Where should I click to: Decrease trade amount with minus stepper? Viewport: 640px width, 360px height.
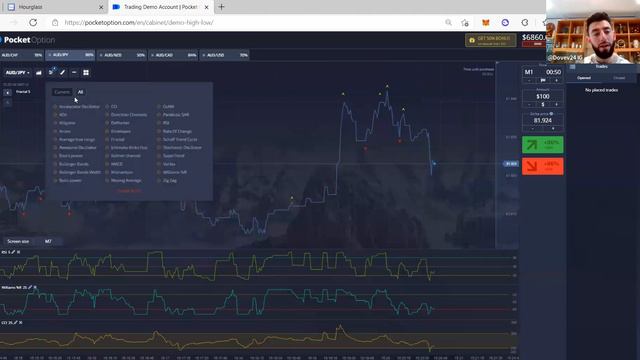click(529, 104)
